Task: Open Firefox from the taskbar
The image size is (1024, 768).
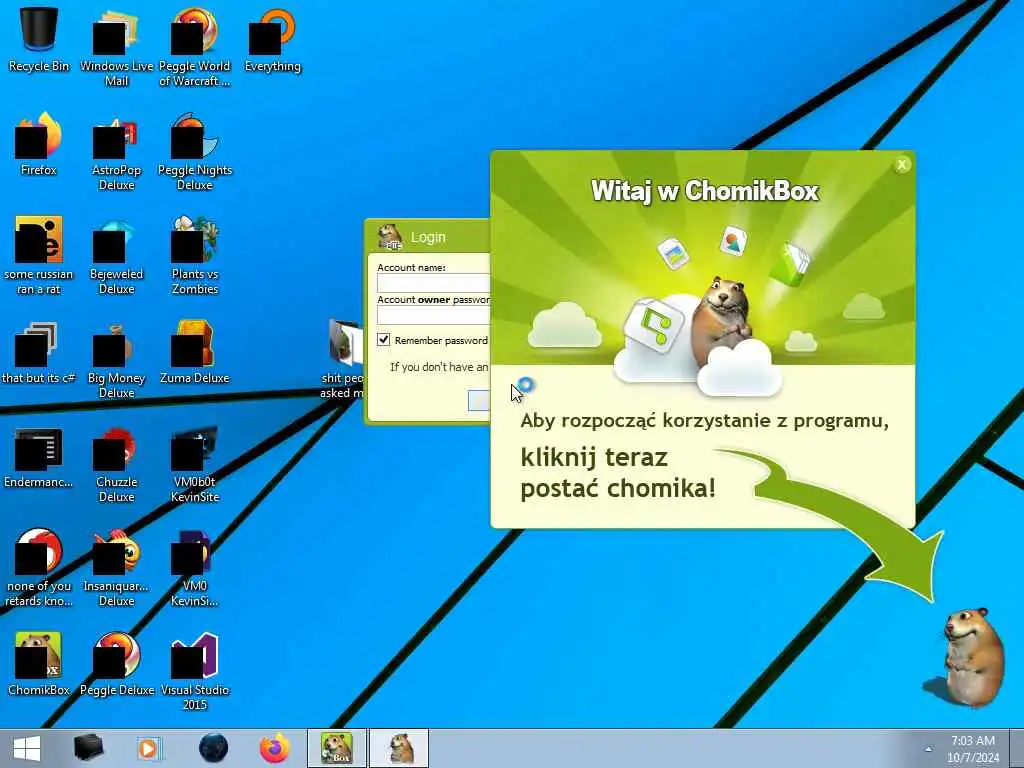Action: [x=275, y=748]
